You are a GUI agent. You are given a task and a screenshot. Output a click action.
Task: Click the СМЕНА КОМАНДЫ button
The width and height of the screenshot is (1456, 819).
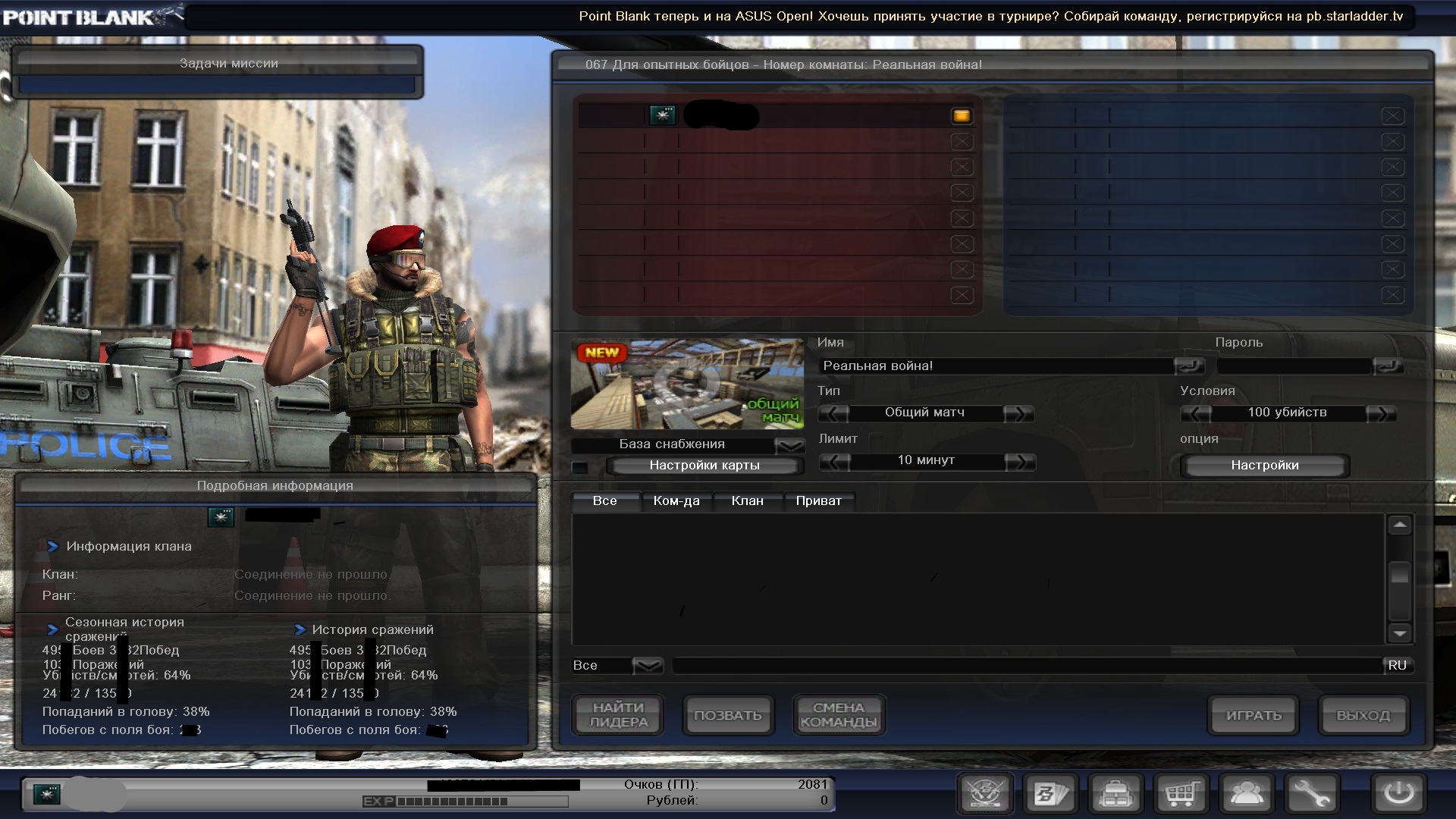pos(838,715)
